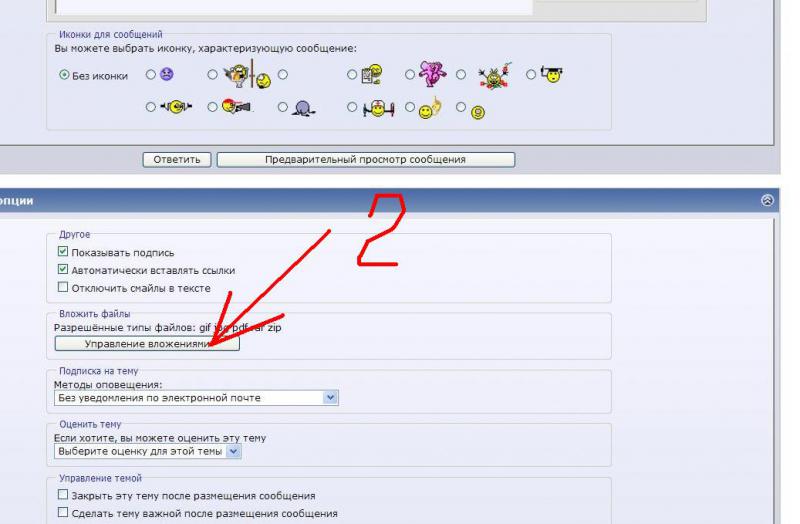Open the email notification method dropdown

(332, 398)
